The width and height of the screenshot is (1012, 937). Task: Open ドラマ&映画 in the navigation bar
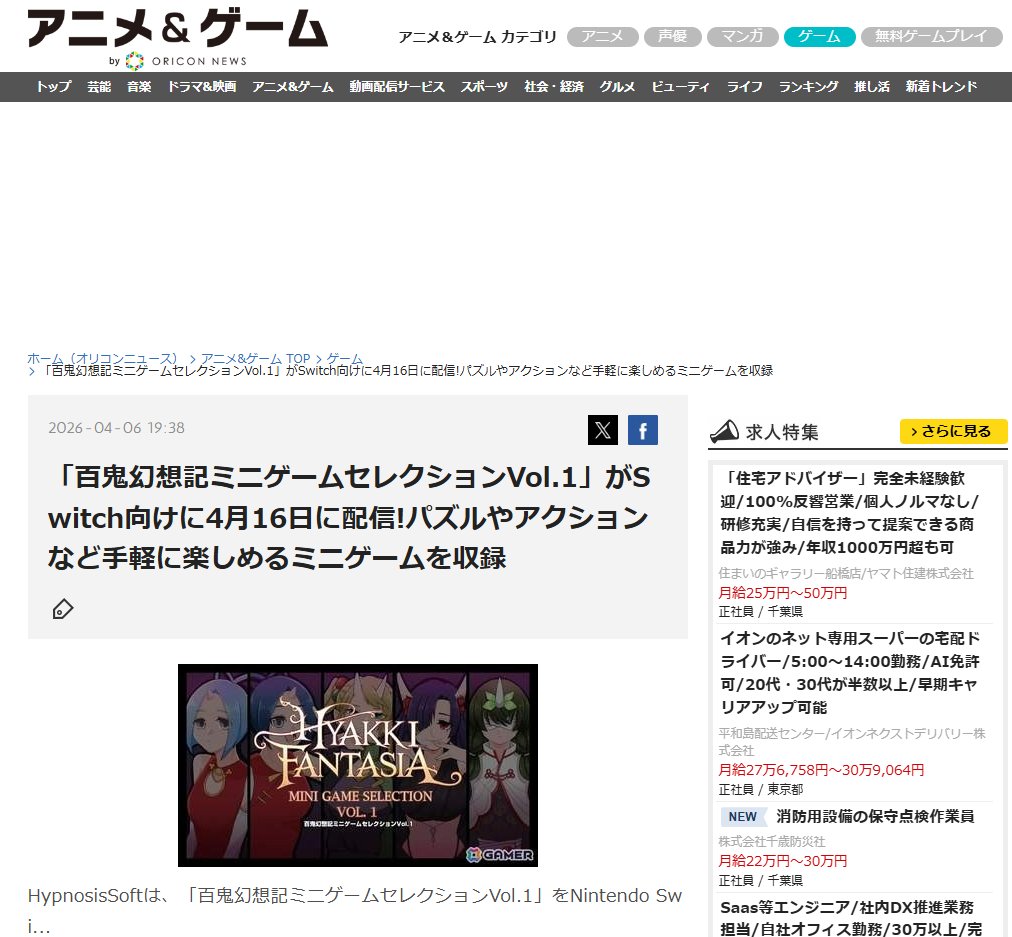201,86
